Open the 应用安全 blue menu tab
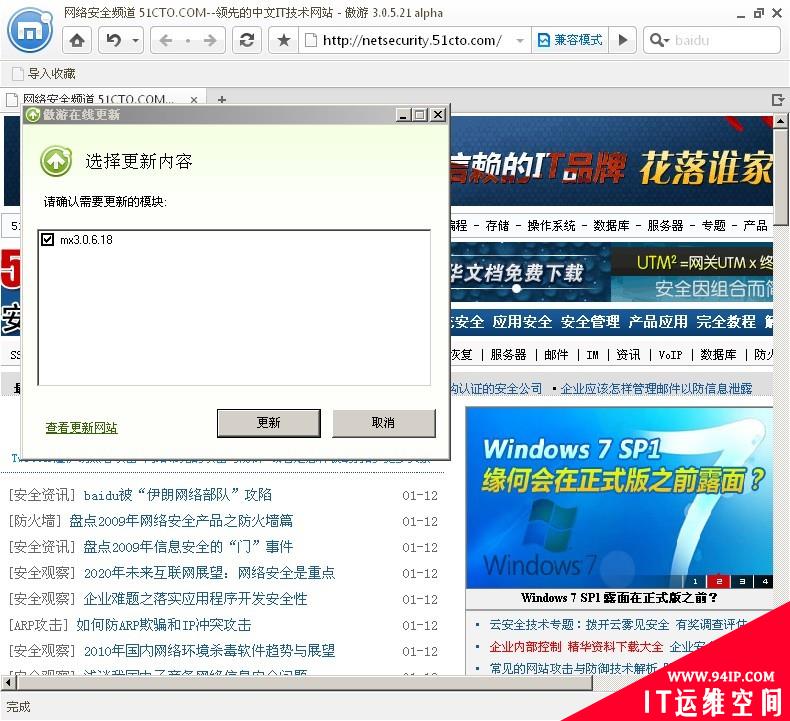The width and height of the screenshot is (790, 721). (522, 321)
